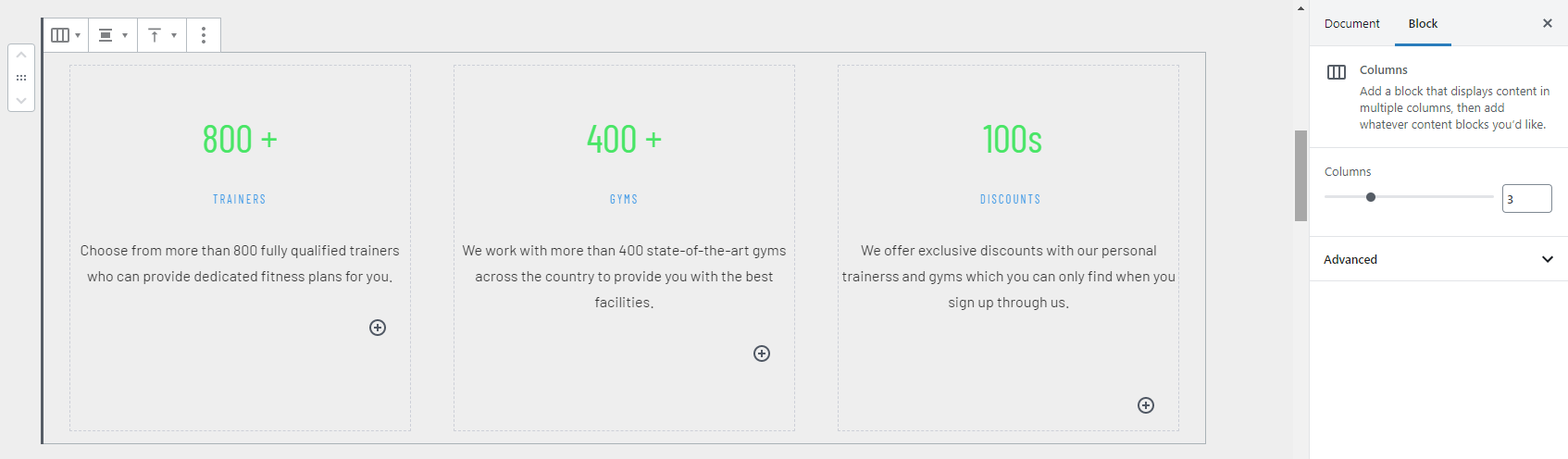Select the Block tab

1423,23
